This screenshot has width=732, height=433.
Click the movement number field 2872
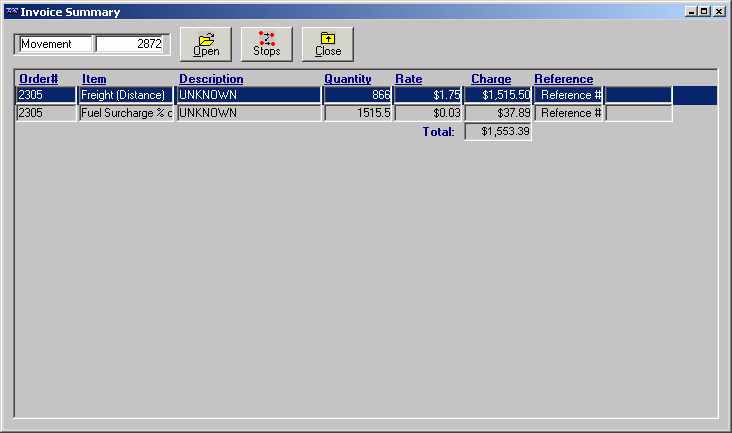pyautogui.click(x=130, y=44)
